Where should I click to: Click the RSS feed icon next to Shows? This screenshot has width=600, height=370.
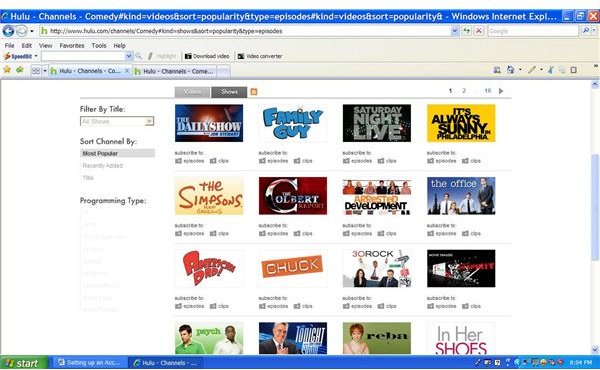pos(254,92)
